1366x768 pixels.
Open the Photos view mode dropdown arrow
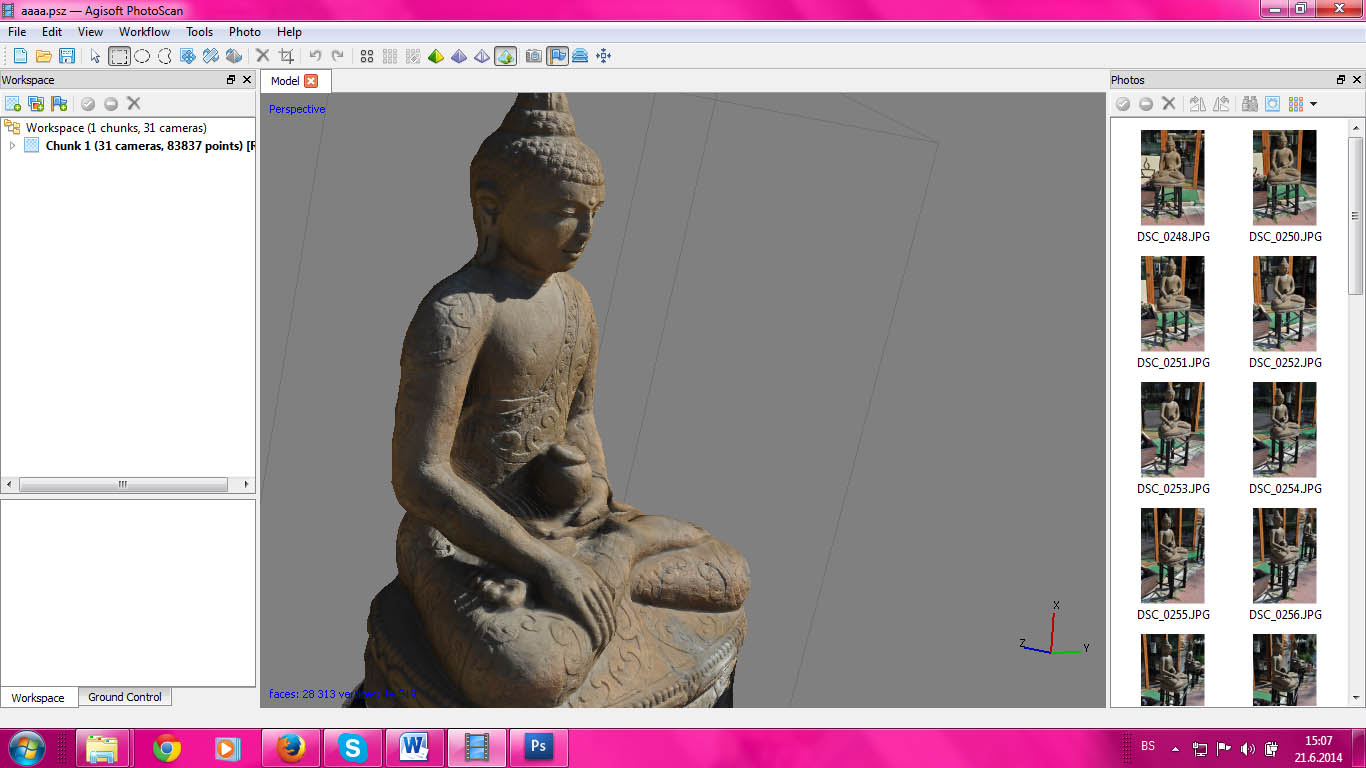point(1313,104)
